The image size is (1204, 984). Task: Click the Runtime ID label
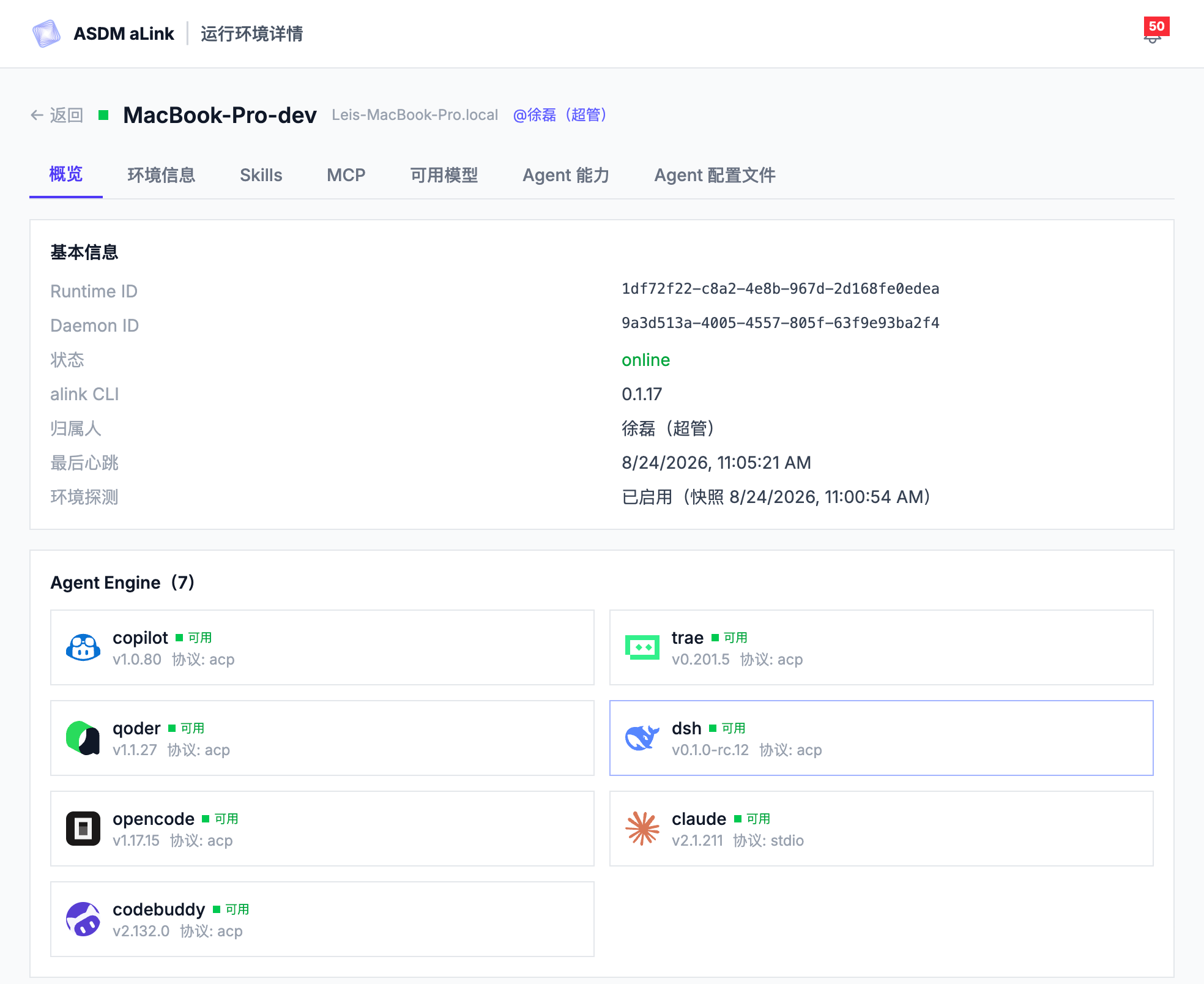click(x=94, y=291)
